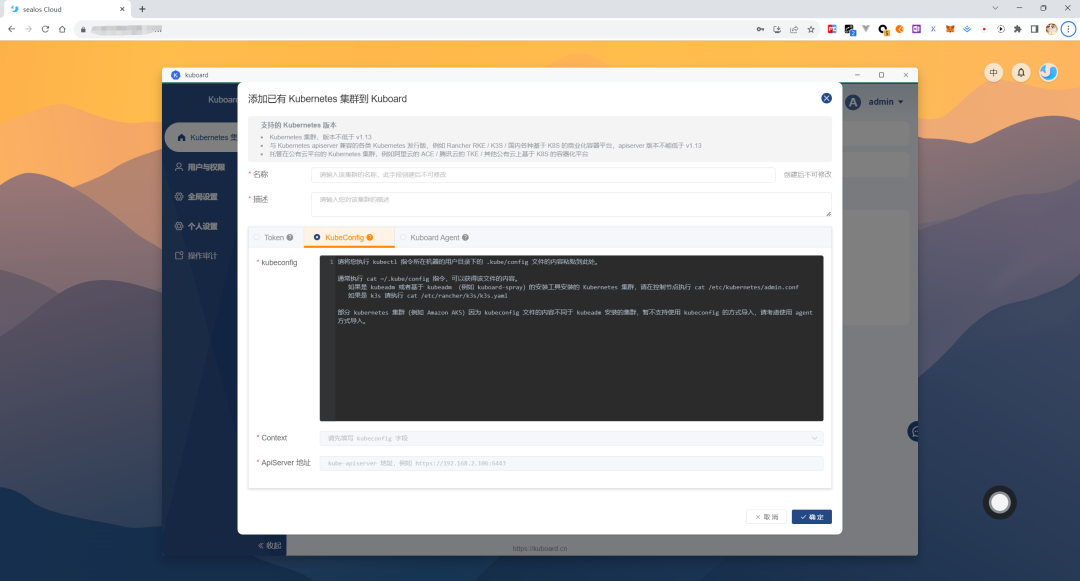Switch language with the 中 button
Screen dimensions: 1080x581
[x=993, y=72]
